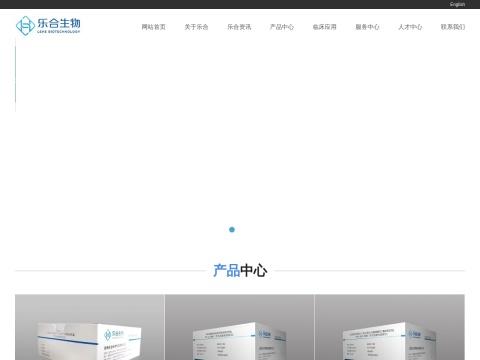Open the third product box thumbnail
Viewport: 480px width, 360px height.
390,327
